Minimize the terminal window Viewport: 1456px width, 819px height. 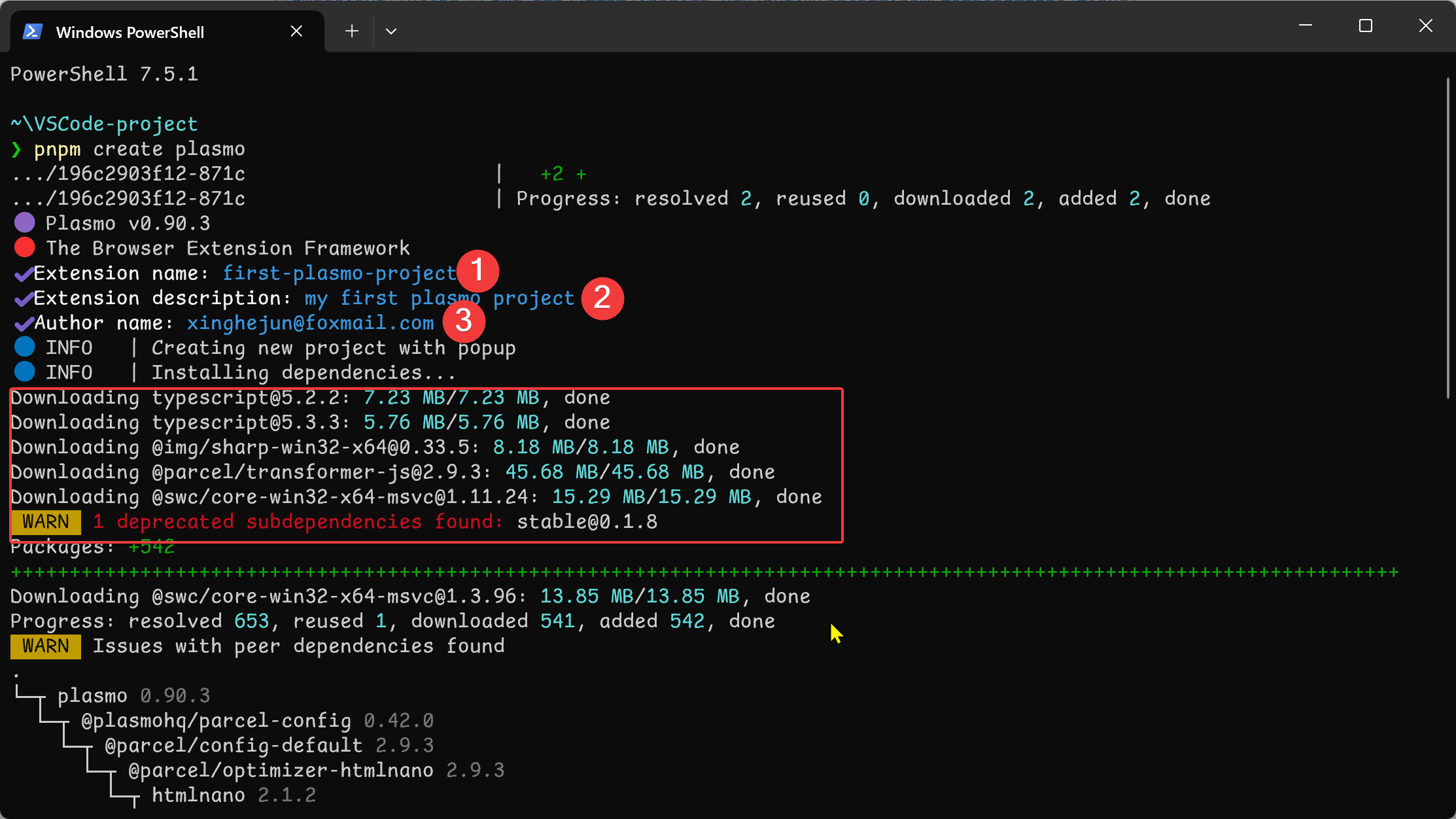click(1306, 26)
